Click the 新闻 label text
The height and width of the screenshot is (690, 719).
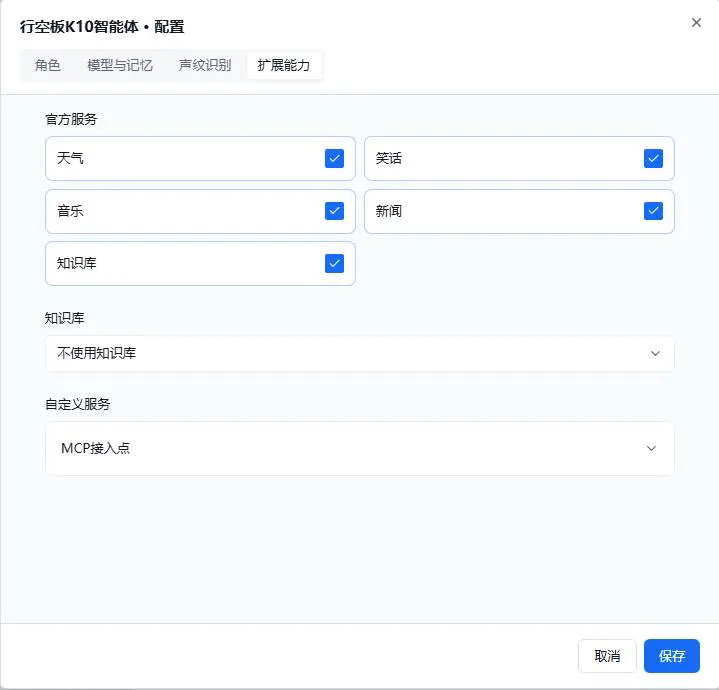(389, 211)
